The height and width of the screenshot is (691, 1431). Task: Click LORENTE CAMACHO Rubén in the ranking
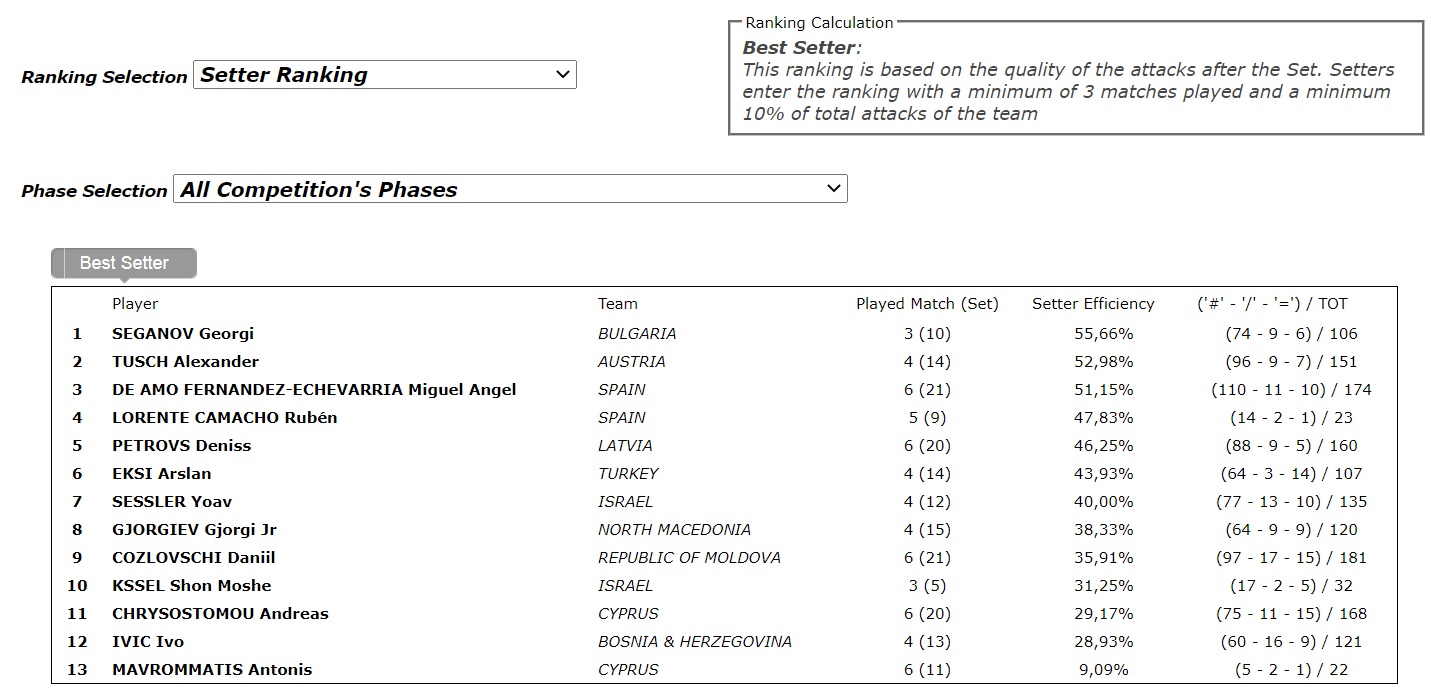click(x=224, y=418)
